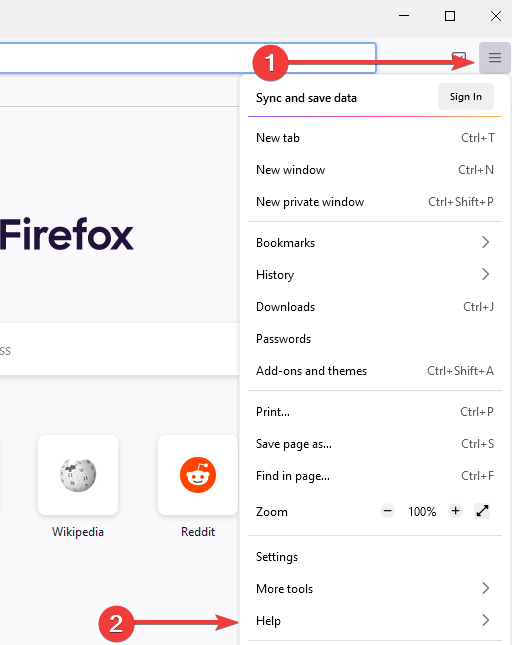
Task: Open a New private window
Action: [x=375, y=202]
